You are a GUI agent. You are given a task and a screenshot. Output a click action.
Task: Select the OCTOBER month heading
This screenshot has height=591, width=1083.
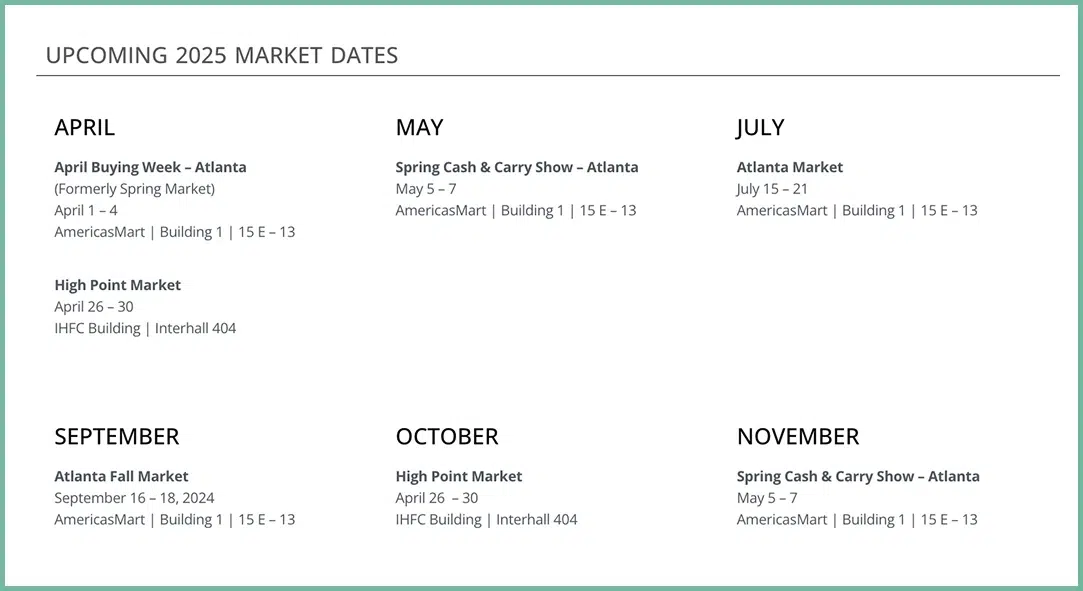click(447, 437)
